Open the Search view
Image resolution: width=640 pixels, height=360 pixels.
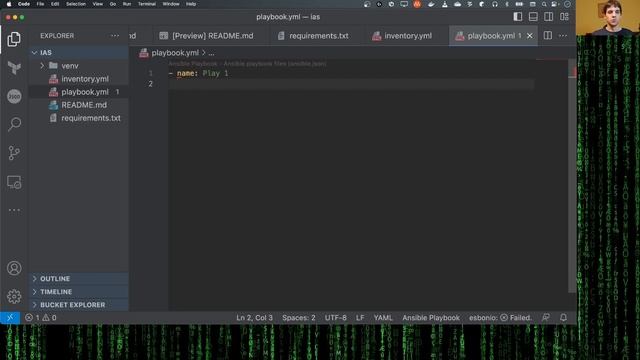[14, 124]
